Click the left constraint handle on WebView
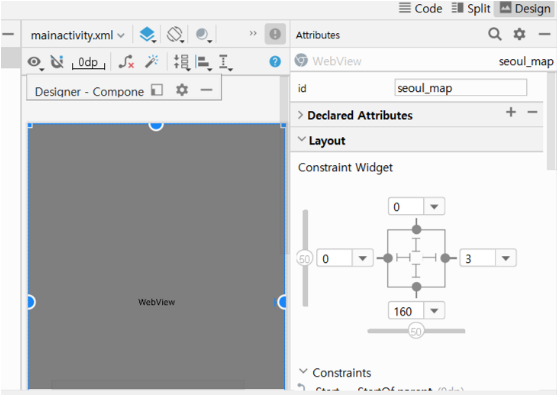557x395 pixels. click(x=31, y=302)
